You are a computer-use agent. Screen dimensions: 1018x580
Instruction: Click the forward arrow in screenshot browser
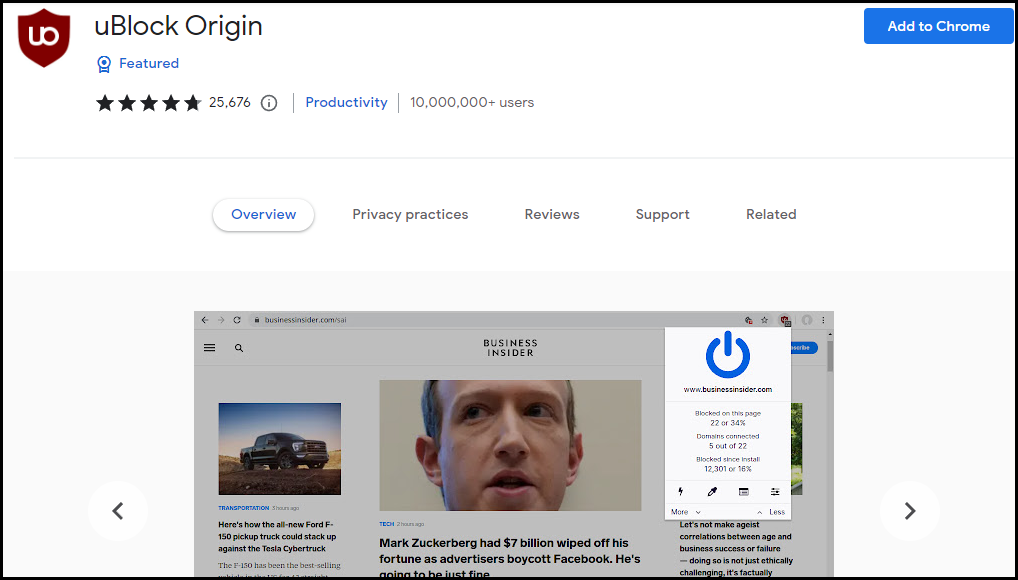coord(221,320)
